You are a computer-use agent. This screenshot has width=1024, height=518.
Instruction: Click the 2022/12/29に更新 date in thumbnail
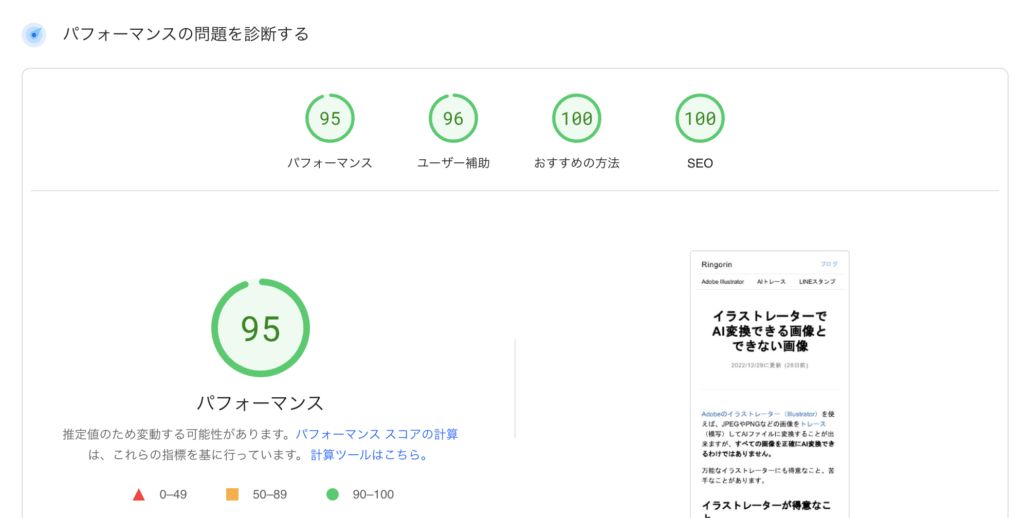pyautogui.click(x=769, y=366)
